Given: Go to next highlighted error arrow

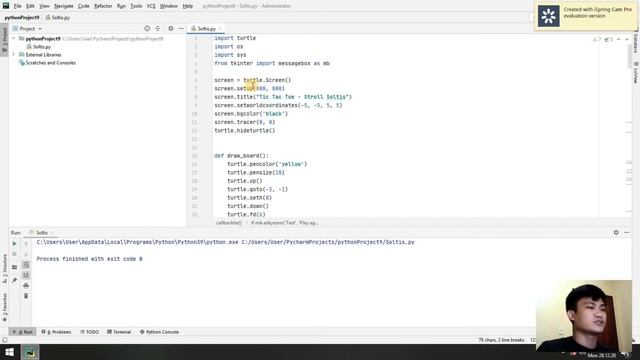Looking at the screenshot, I should [x=627, y=39].
